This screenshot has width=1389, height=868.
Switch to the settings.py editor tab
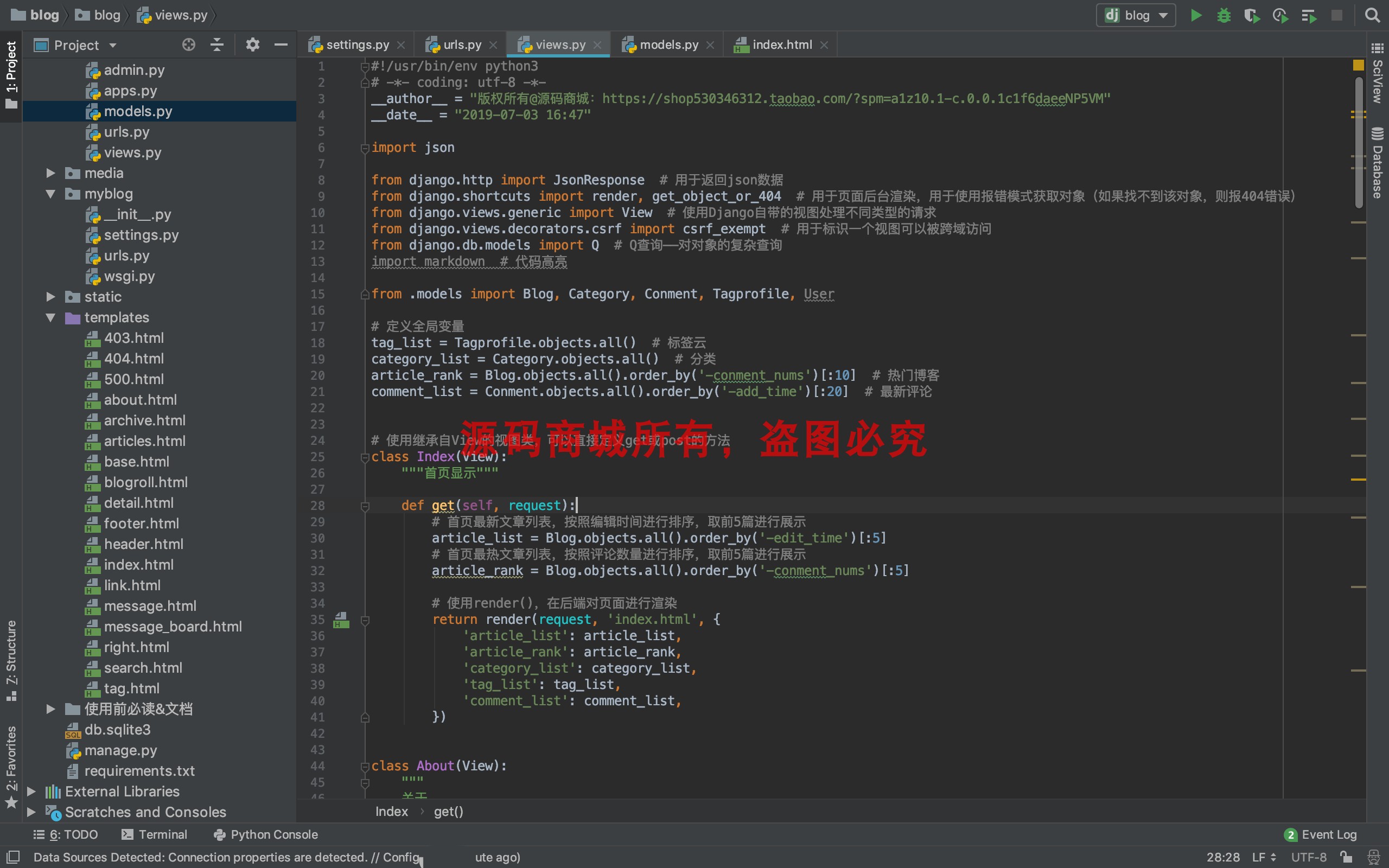pyautogui.click(x=356, y=45)
